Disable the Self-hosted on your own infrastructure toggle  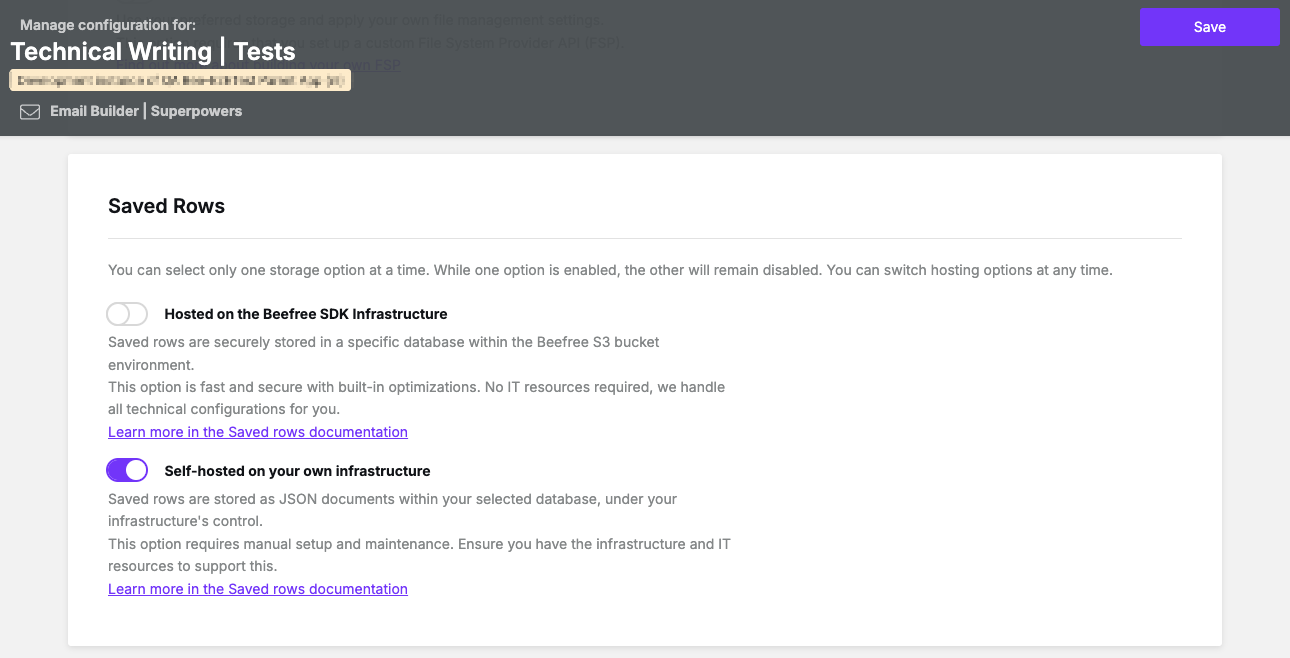pos(127,470)
